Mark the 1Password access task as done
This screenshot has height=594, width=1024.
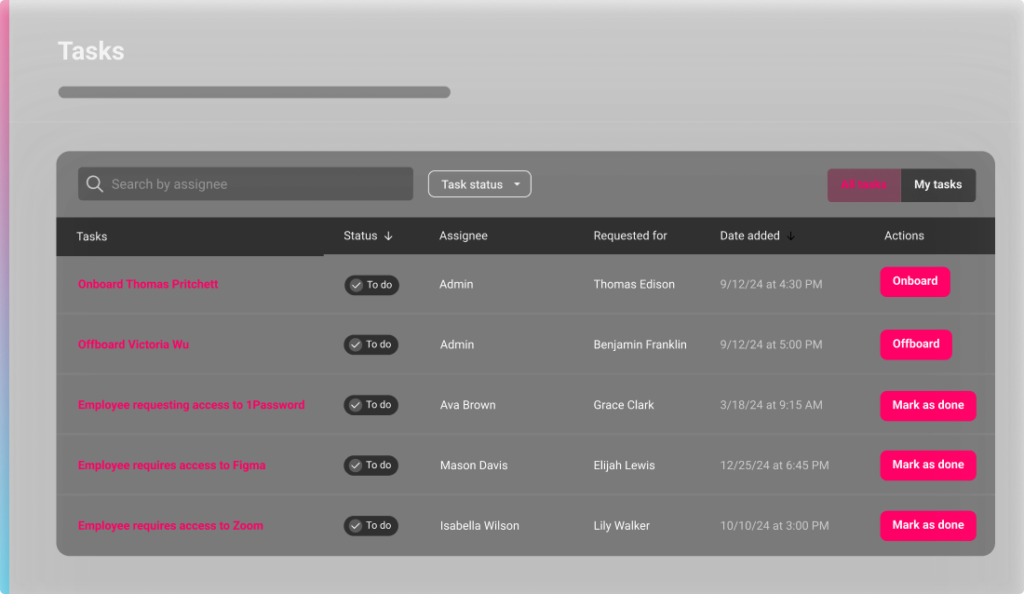tap(927, 405)
